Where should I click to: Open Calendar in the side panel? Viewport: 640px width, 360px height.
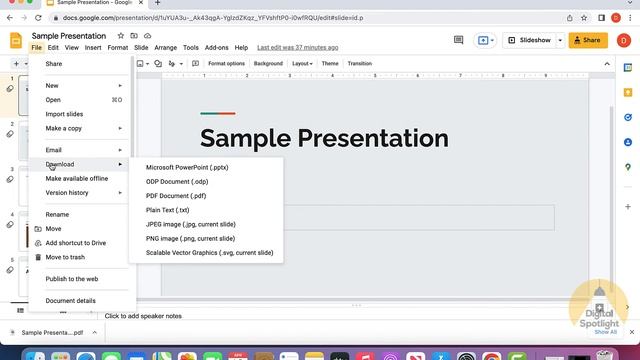click(628, 68)
